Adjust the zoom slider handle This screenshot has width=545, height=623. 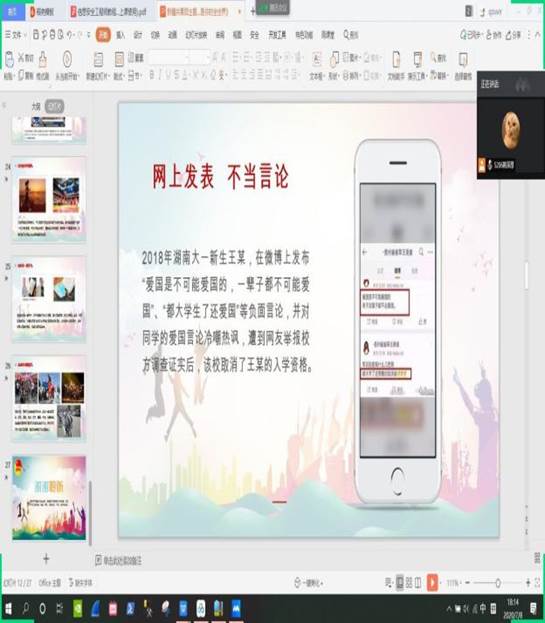(x=498, y=583)
